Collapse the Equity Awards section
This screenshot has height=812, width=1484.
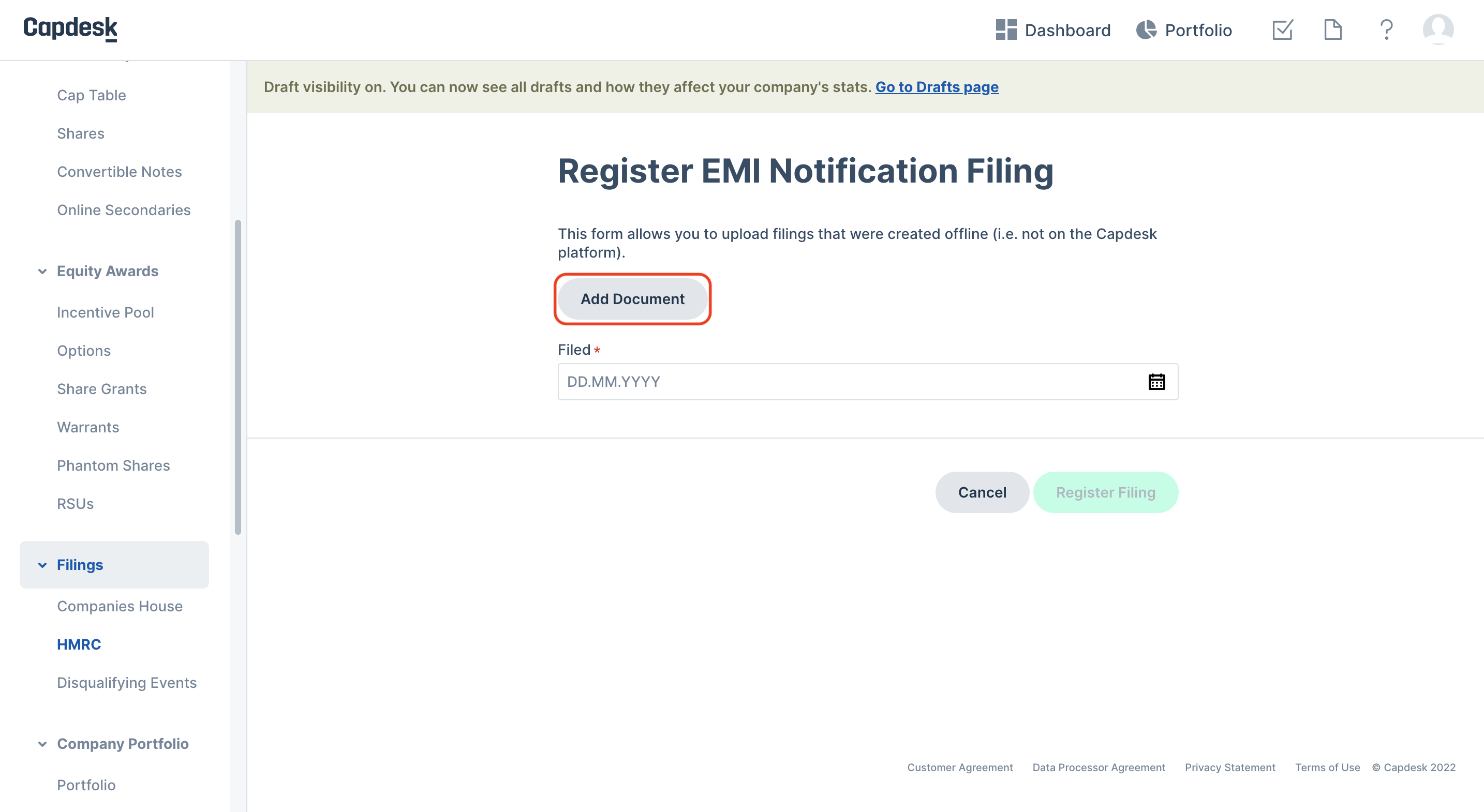point(42,271)
